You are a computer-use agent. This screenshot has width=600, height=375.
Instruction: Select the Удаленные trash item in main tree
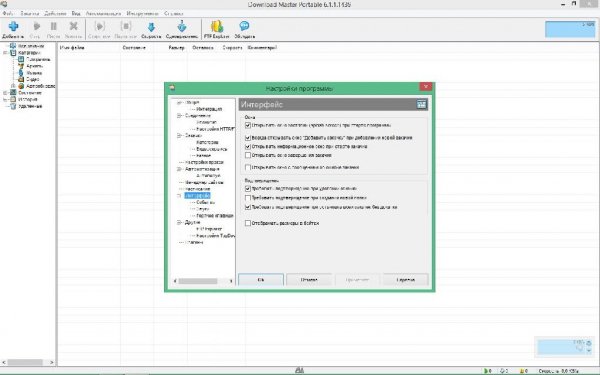pos(30,106)
